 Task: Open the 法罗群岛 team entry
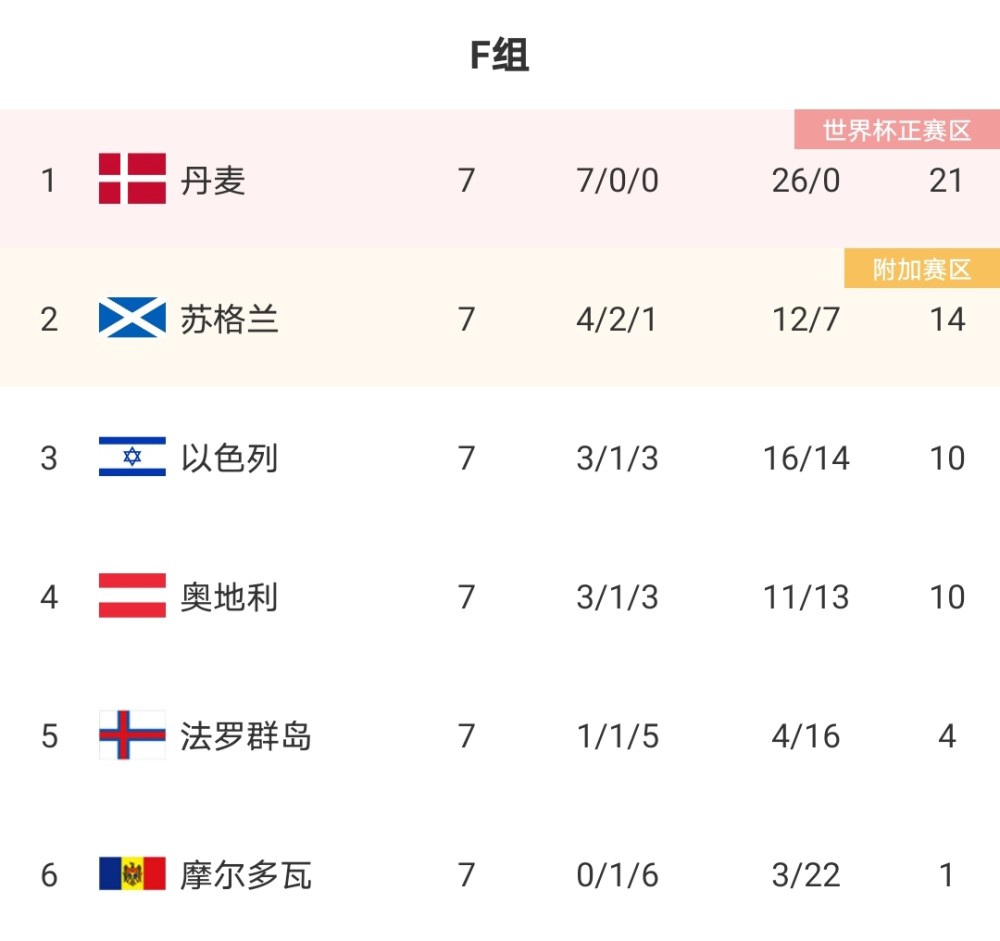coord(246,736)
